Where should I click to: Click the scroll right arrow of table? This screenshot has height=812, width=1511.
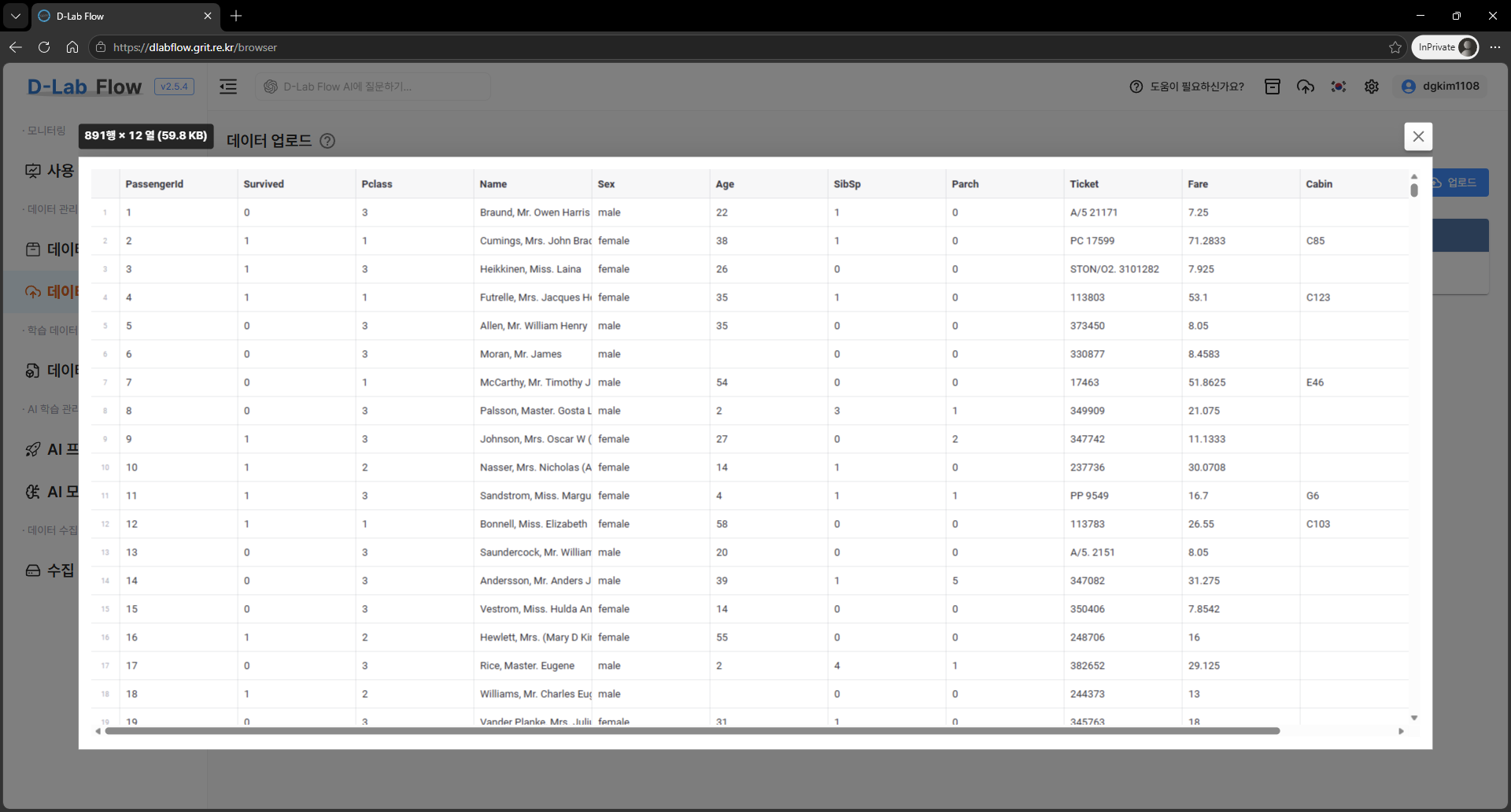click(x=1401, y=731)
